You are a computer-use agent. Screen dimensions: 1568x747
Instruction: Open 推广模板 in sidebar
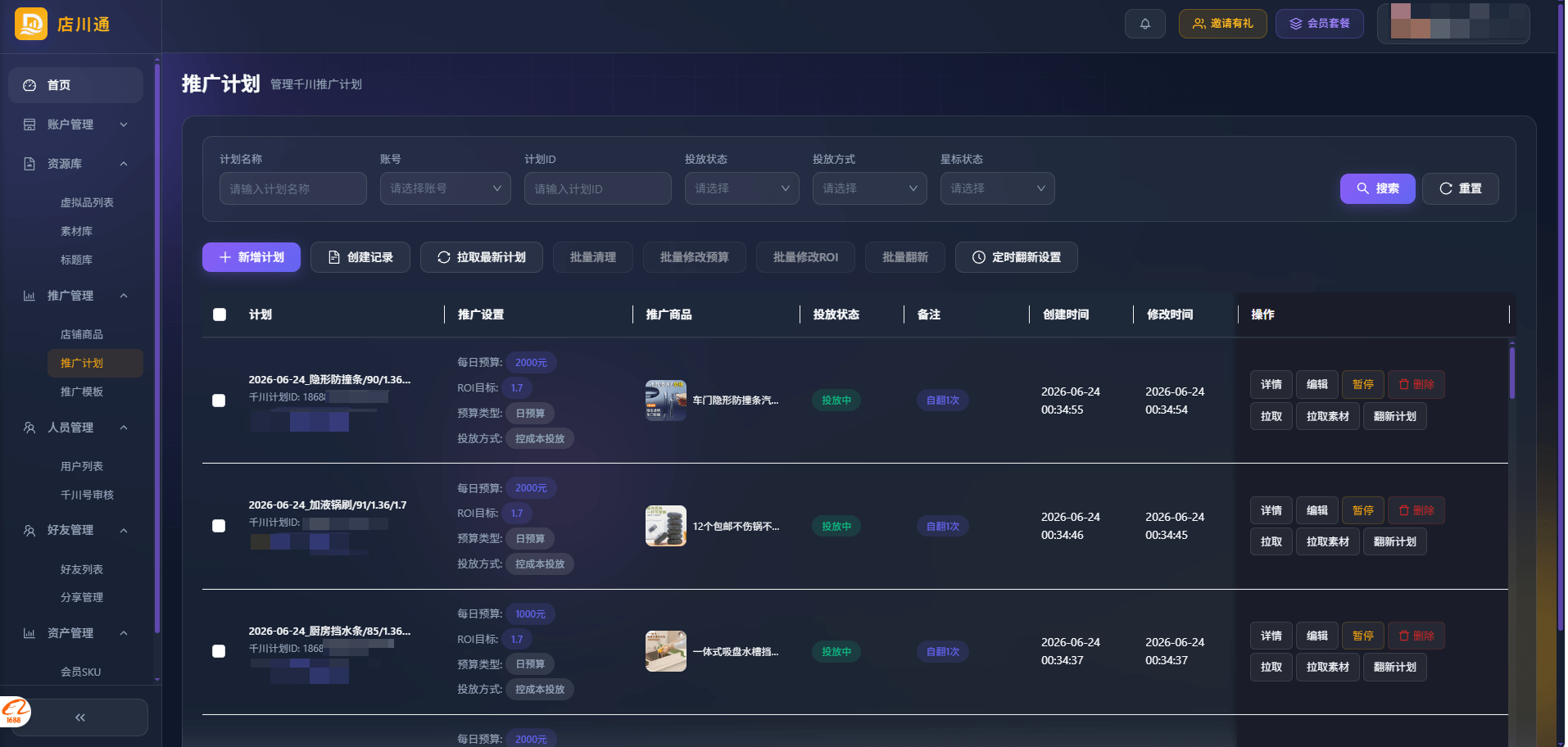tap(82, 392)
